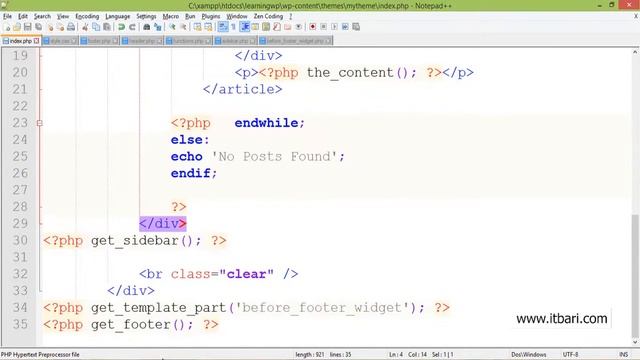
Task: Close the before_footer_widget.php tab
Action: tap(329, 41)
